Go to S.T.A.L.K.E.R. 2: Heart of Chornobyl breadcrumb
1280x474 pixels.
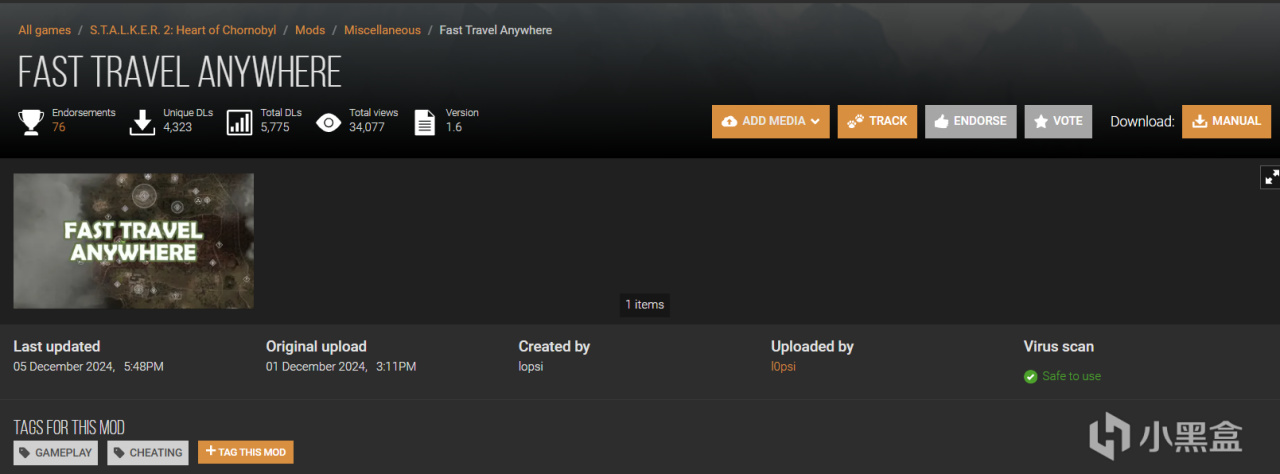coord(185,30)
